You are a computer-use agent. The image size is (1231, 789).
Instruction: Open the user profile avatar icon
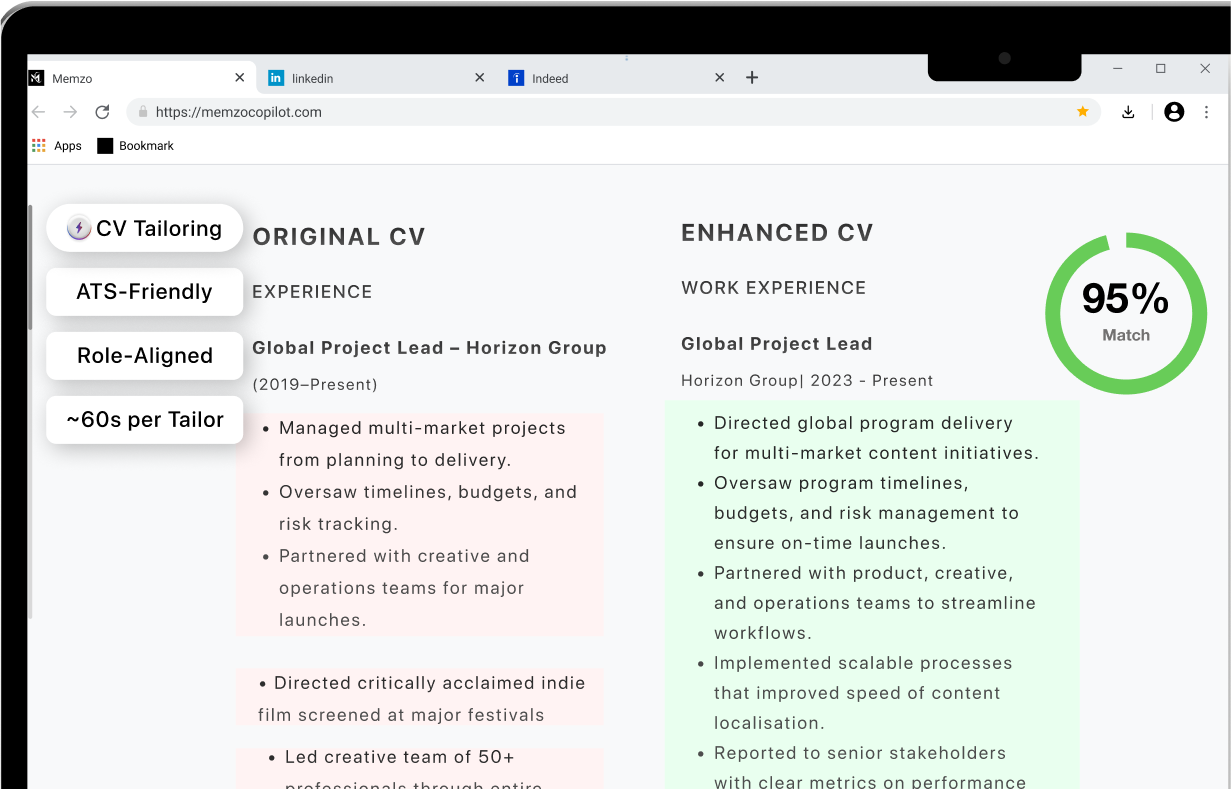(x=1174, y=112)
